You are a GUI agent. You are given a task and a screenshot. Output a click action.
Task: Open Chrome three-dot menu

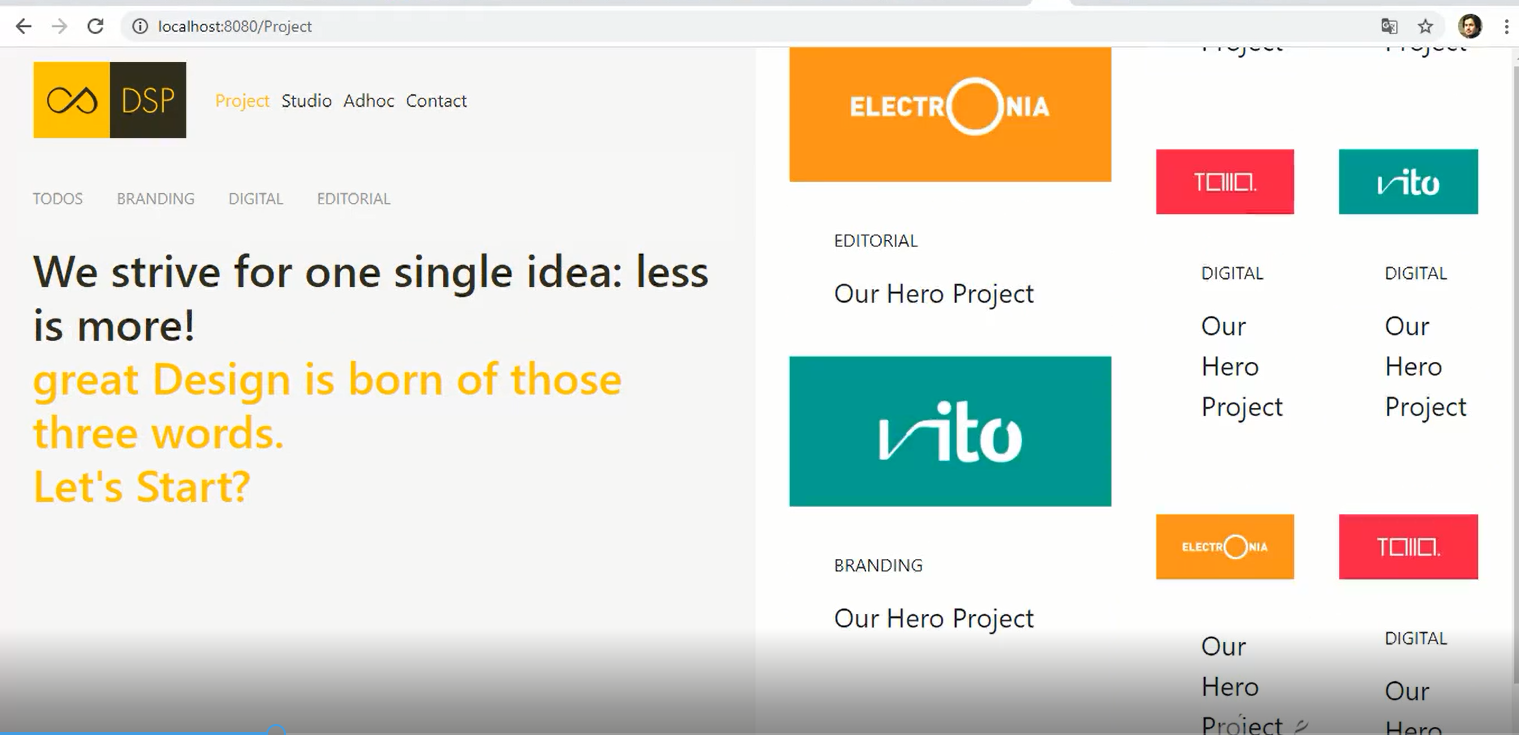(1506, 26)
